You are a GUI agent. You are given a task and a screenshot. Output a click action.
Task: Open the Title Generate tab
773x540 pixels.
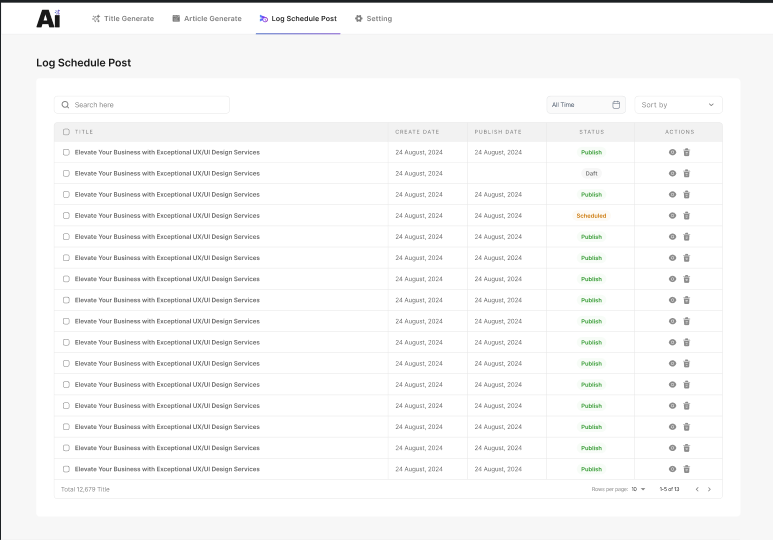pyautogui.click(x=123, y=19)
